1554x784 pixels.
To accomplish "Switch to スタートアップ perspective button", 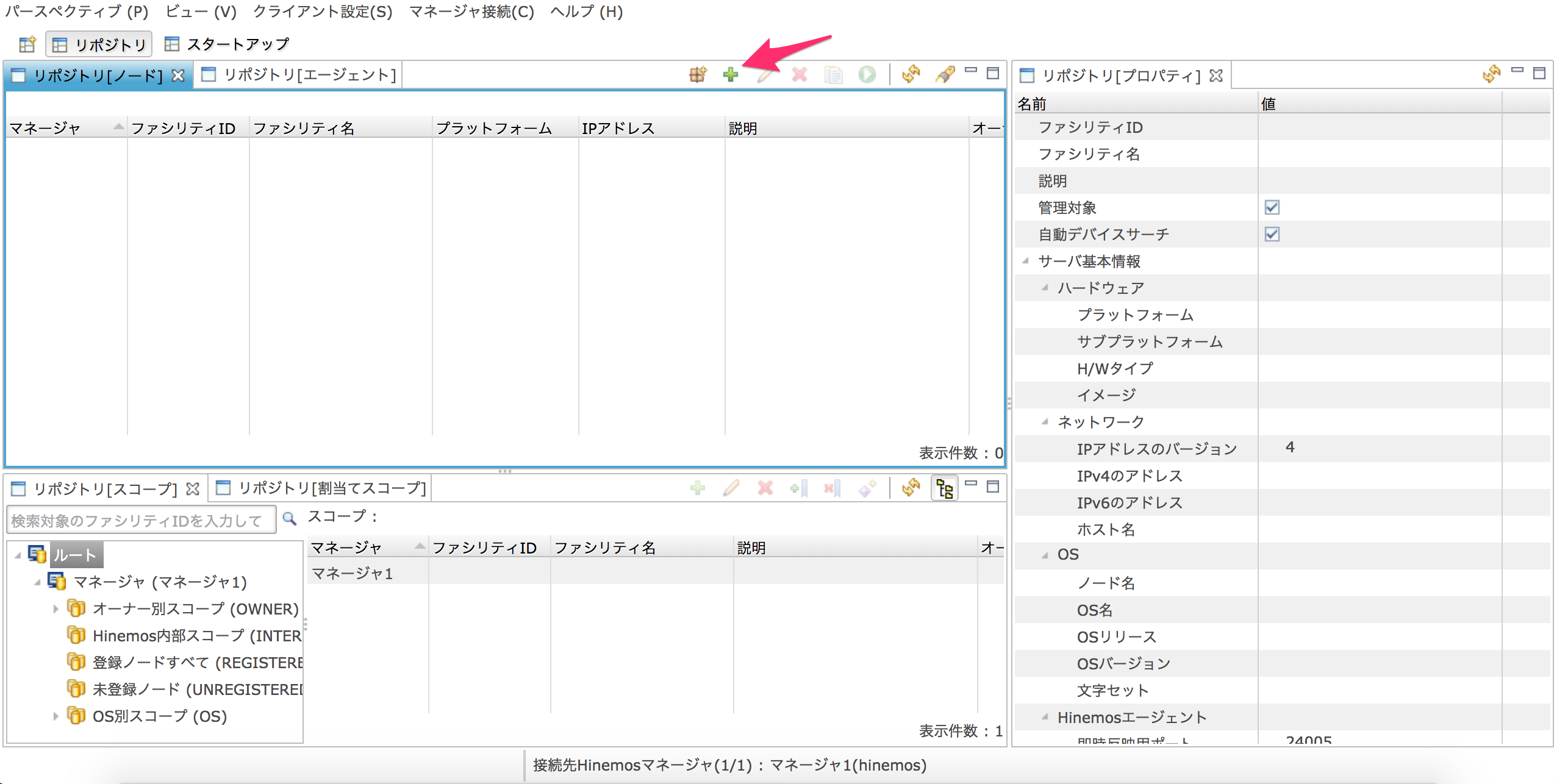I will point(227,45).
